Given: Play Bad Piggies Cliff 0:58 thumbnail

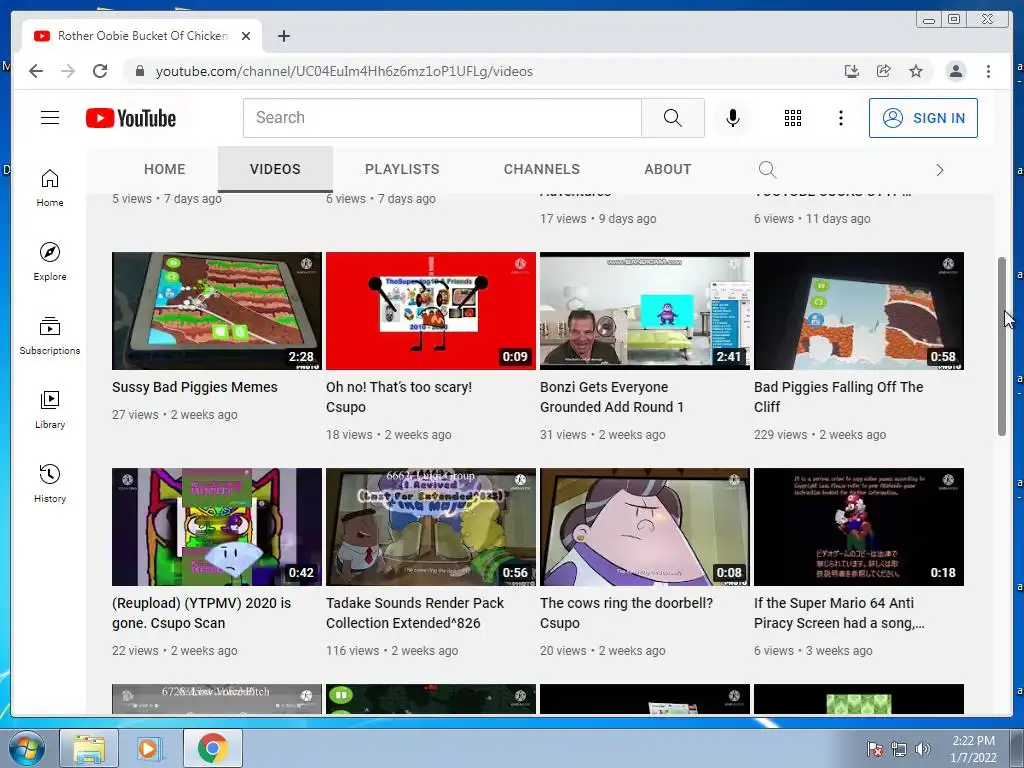Looking at the screenshot, I should pos(859,311).
